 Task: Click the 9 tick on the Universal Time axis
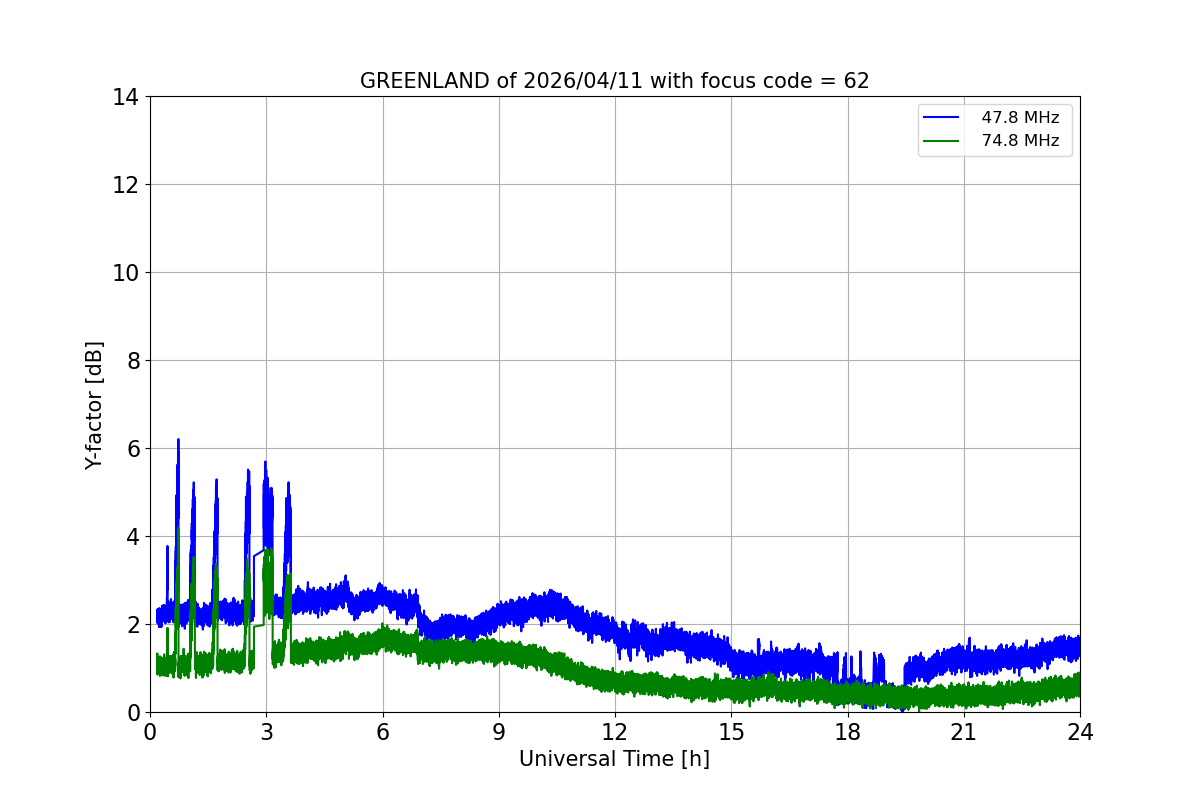[x=499, y=732]
